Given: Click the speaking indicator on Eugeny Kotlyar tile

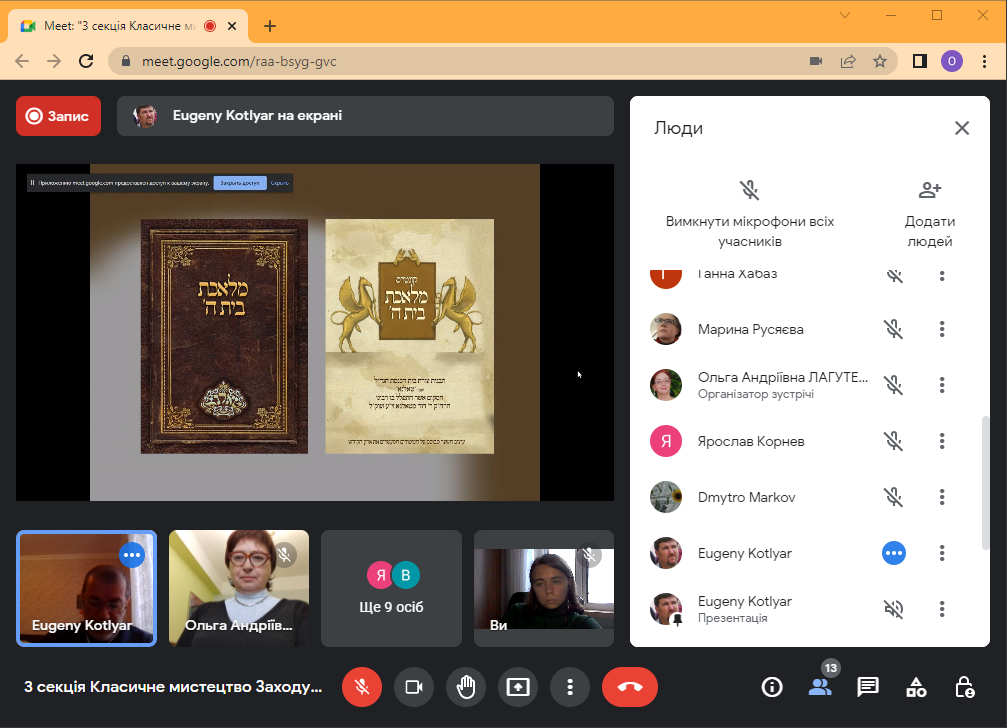Looking at the screenshot, I should (132, 555).
